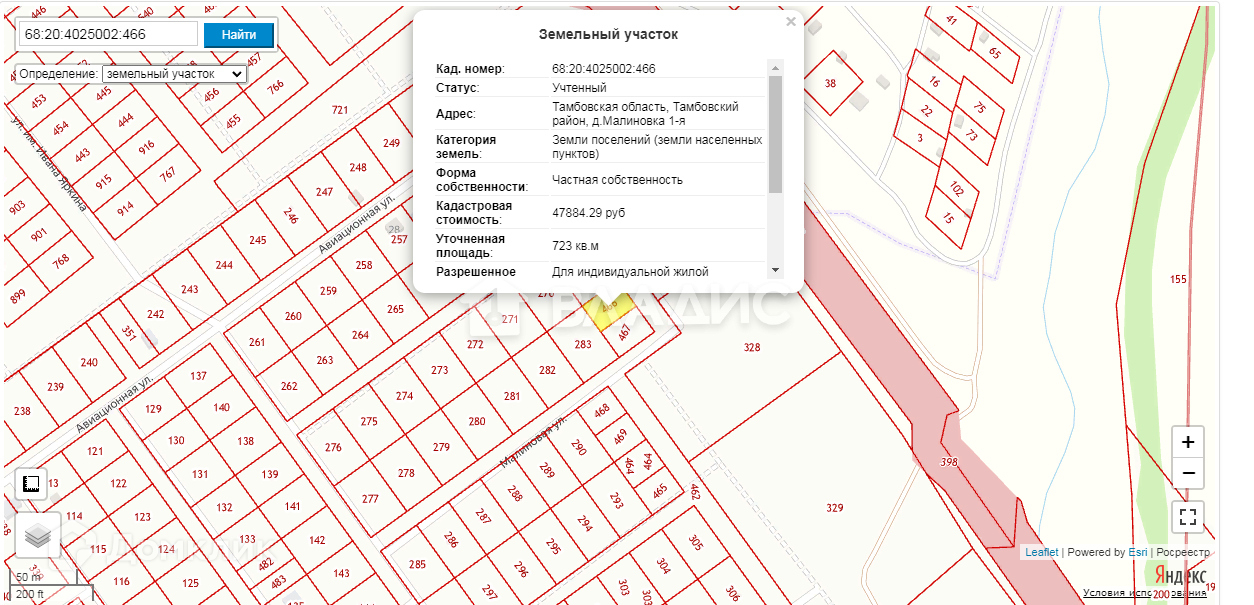This screenshot has height=605, width=1254.
Task: Click the Частная собственность value
Action: (x=617, y=180)
